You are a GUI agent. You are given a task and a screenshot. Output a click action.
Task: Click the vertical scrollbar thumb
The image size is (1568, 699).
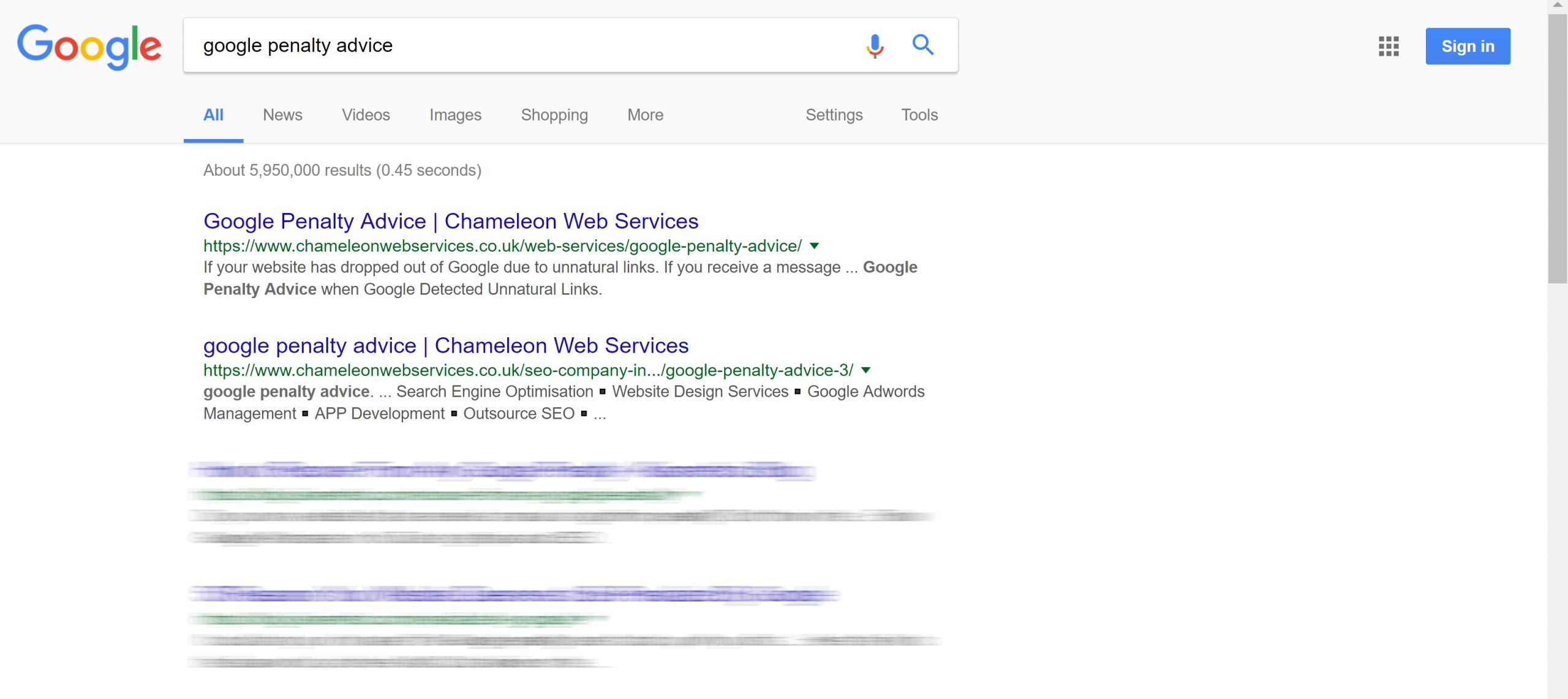[1558, 148]
